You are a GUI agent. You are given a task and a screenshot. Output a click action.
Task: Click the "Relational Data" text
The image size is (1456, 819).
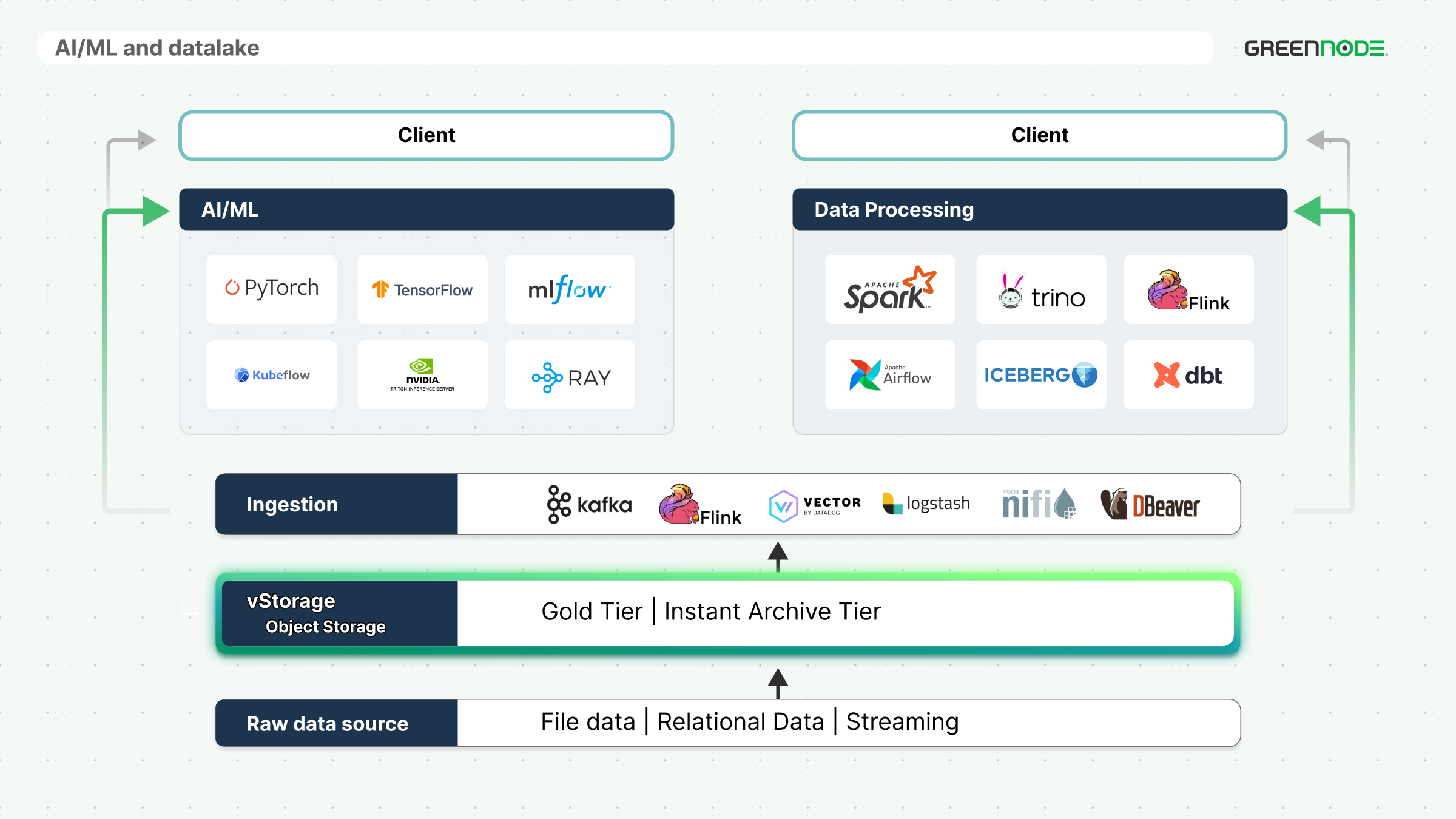[x=741, y=722]
